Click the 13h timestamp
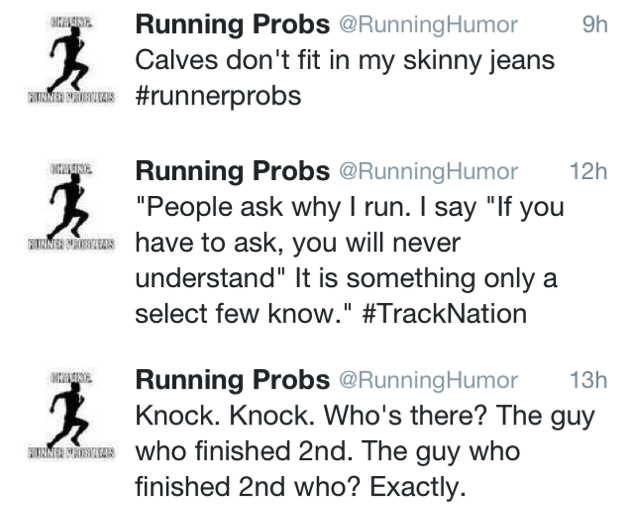Image resolution: width=634 pixels, height=517 pixels. (x=587, y=381)
